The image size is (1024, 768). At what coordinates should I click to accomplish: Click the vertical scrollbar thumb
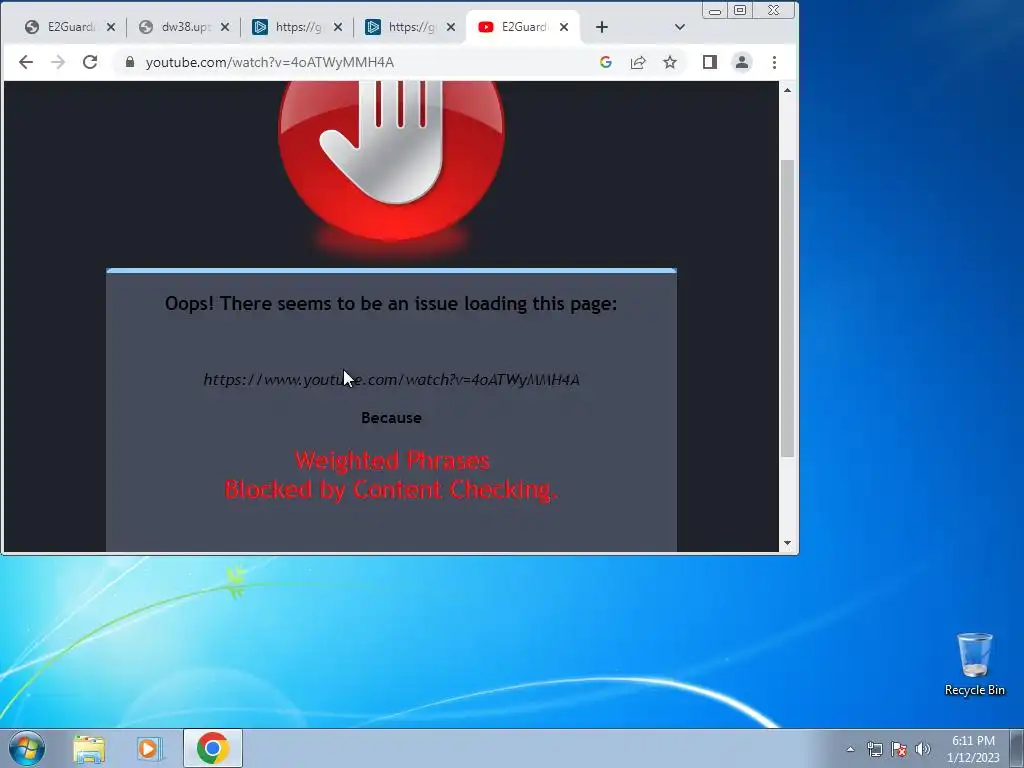coord(787,308)
